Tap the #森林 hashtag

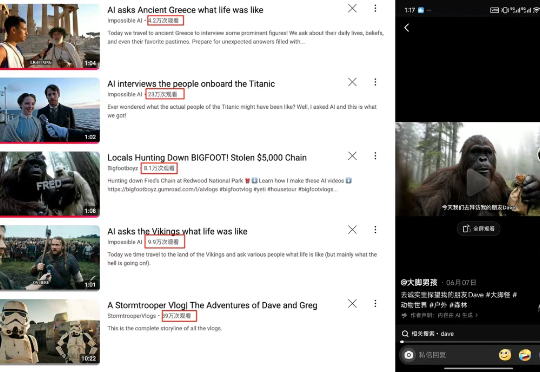(458, 305)
